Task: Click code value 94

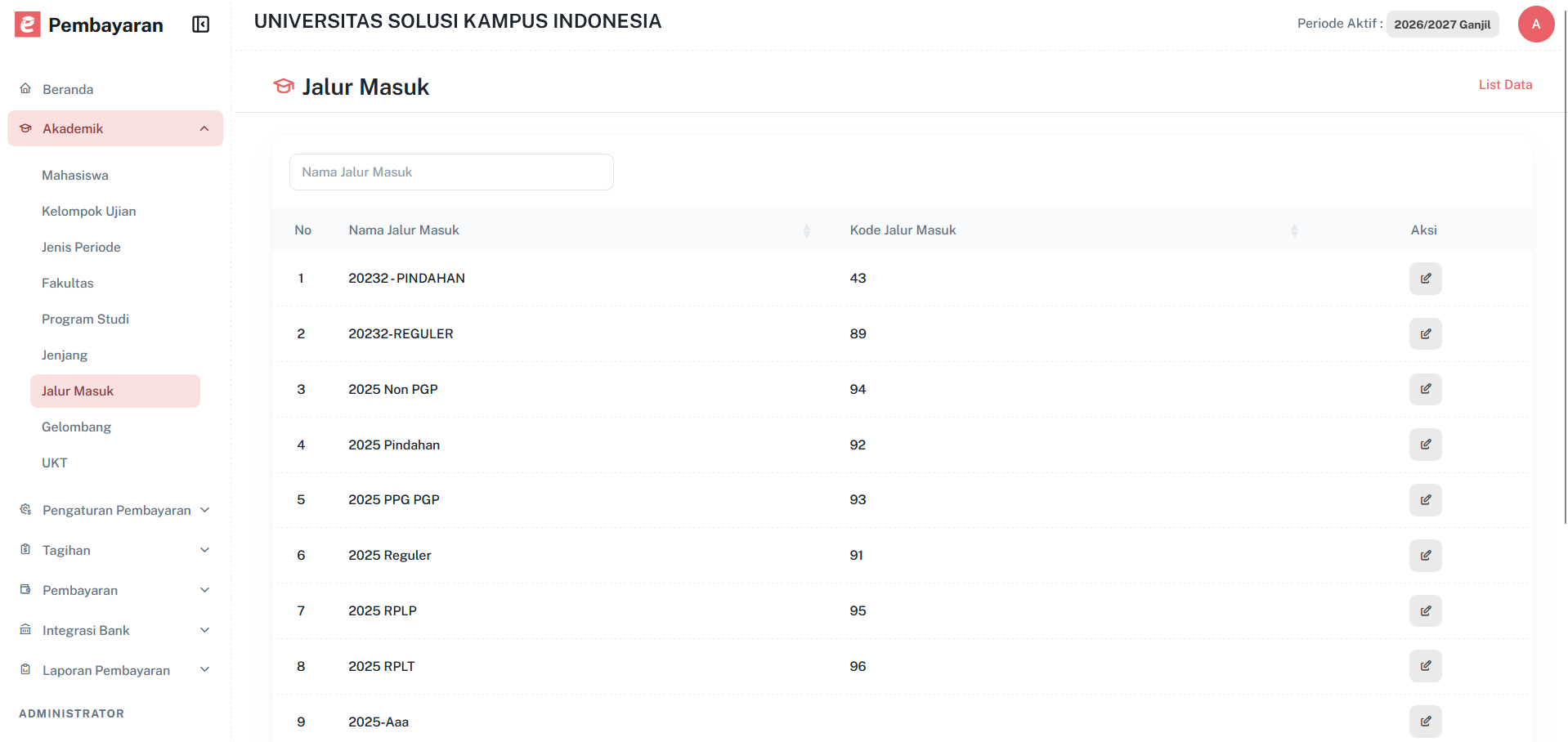Action: tap(858, 390)
